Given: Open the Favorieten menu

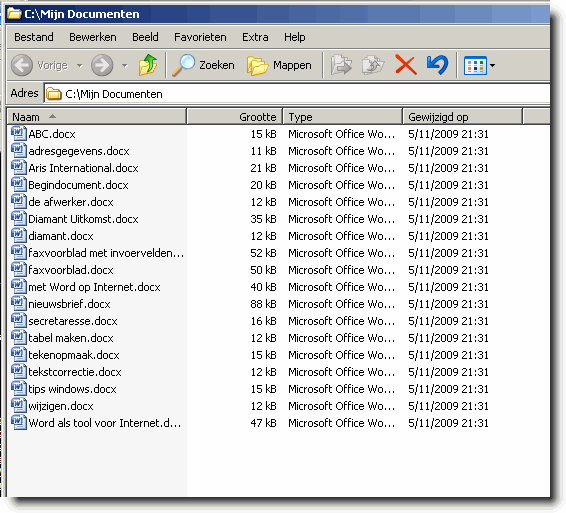Looking at the screenshot, I should coord(200,37).
